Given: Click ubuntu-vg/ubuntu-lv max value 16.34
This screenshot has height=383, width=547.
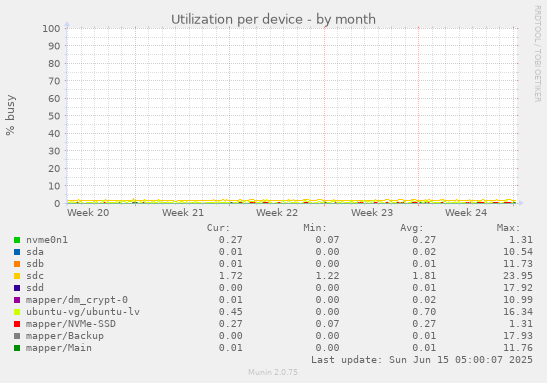Looking at the screenshot, I should [x=518, y=312].
